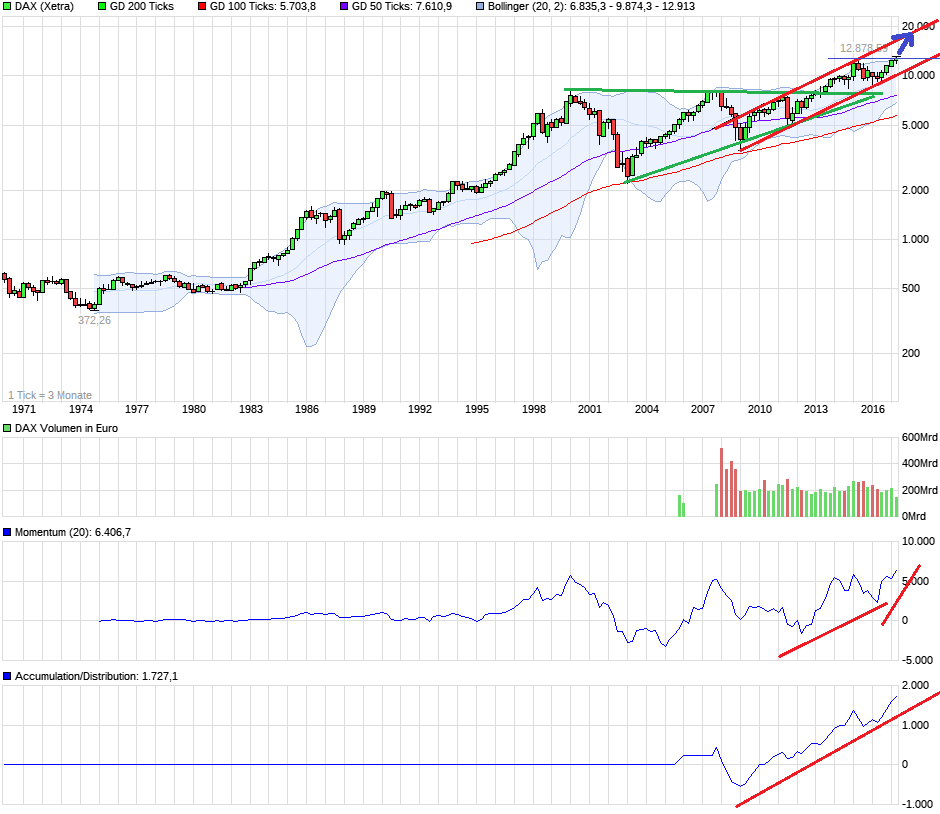Click the 10.000 label on the price axis
940x814 pixels.
click(x=918, y=76)
